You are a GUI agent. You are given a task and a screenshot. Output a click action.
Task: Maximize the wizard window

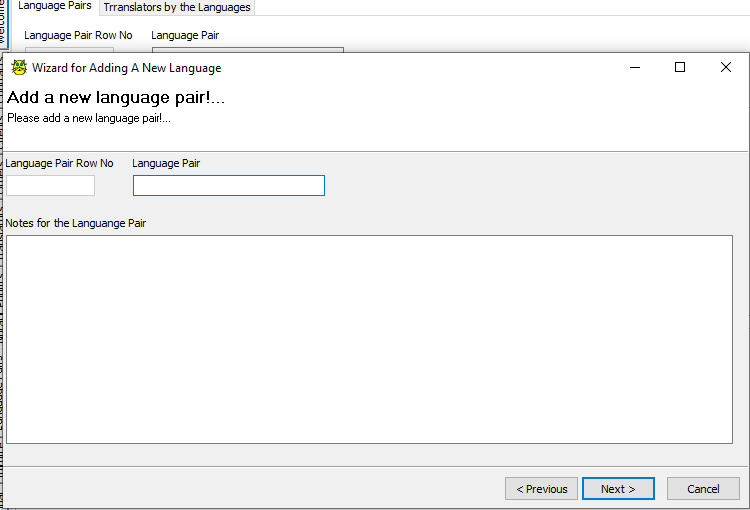[680, 67]
